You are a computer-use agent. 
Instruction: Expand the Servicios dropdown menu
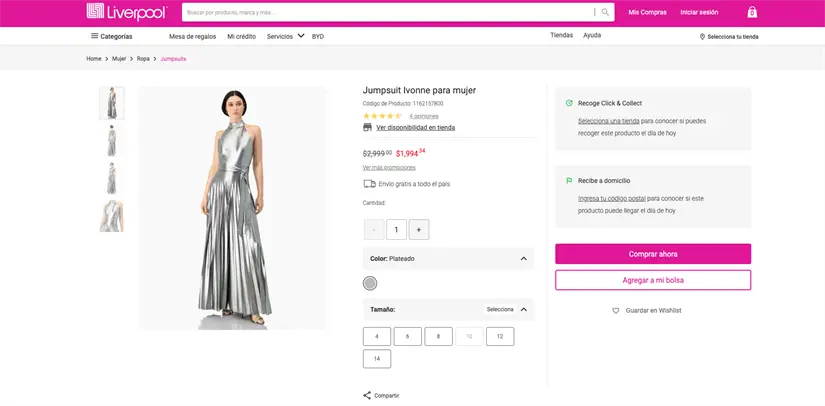click(x=285, y=36)
